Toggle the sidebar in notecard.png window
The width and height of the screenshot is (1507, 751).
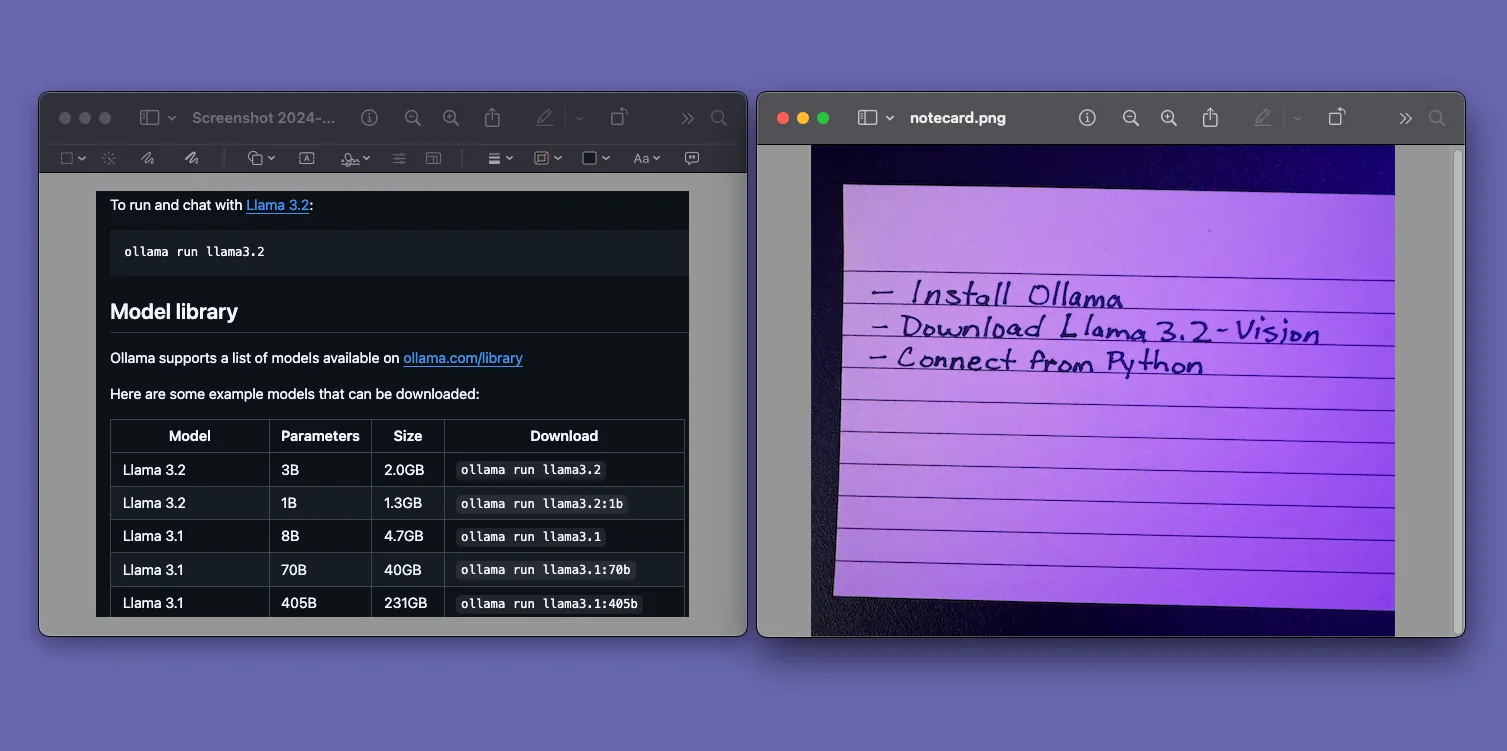pyautogui.click(x=867, y=118)
